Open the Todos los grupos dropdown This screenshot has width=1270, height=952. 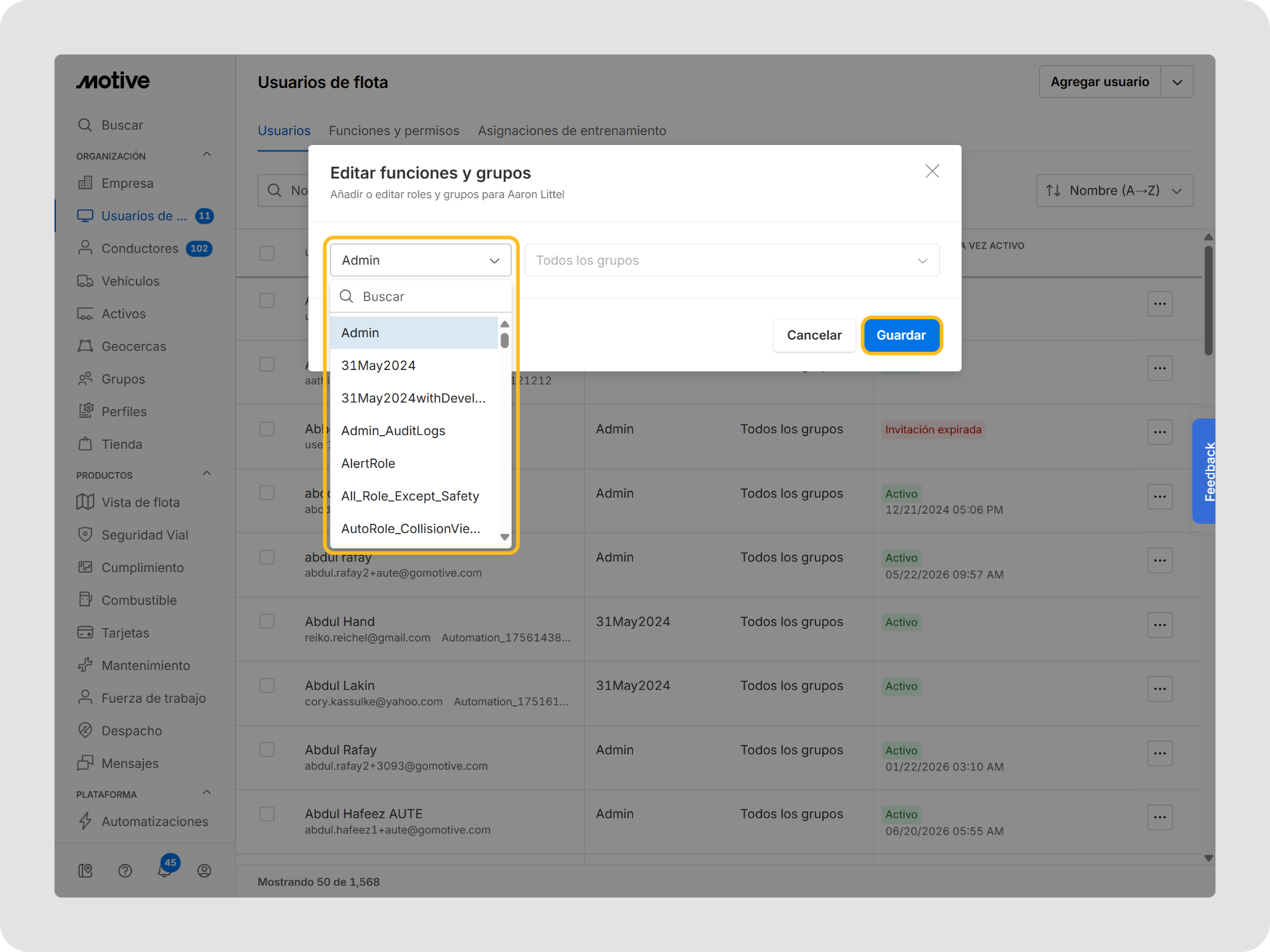(x=732, y=260)
